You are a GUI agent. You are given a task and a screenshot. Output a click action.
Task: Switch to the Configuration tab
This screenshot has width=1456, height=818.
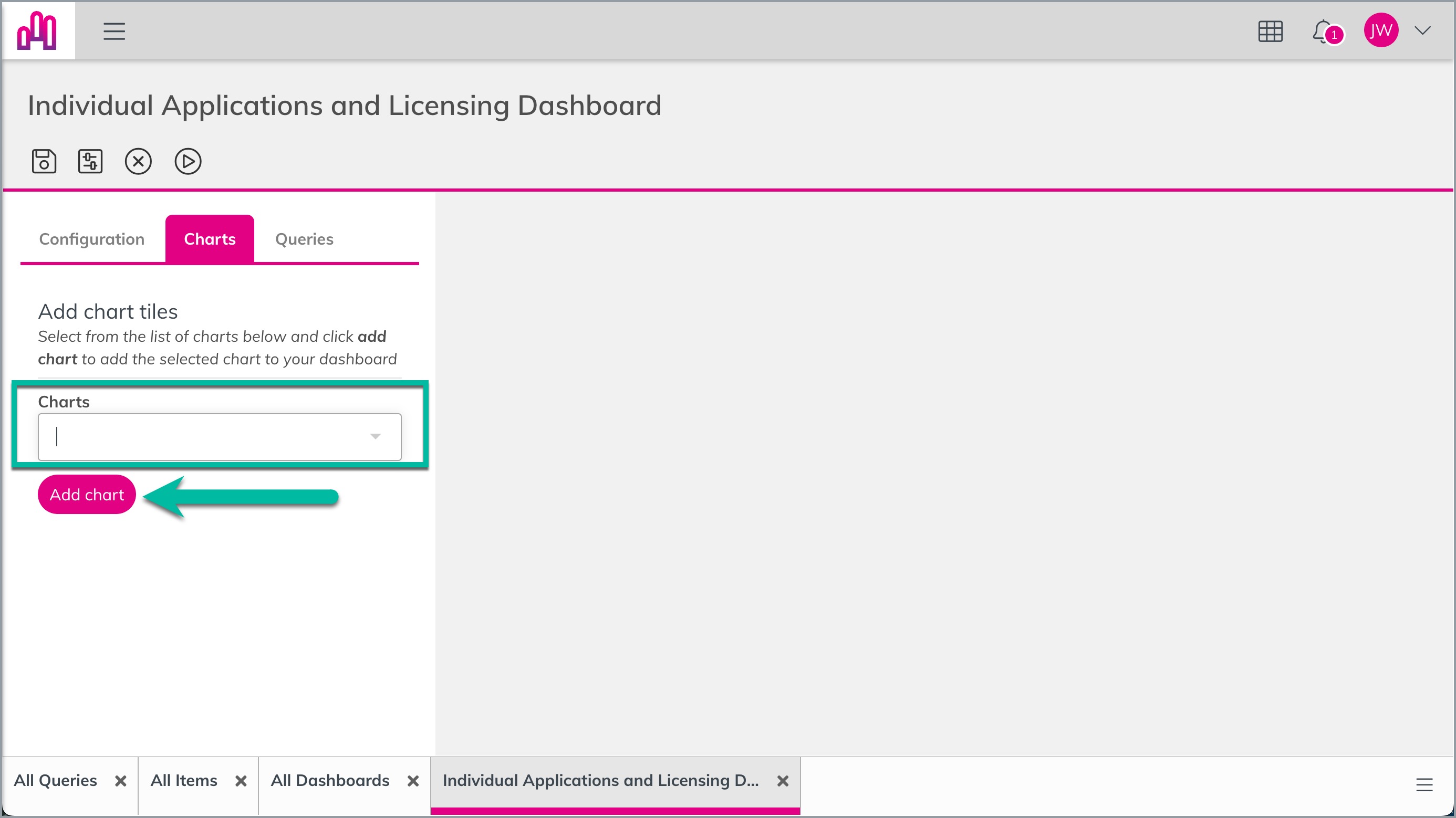[91, 239]
